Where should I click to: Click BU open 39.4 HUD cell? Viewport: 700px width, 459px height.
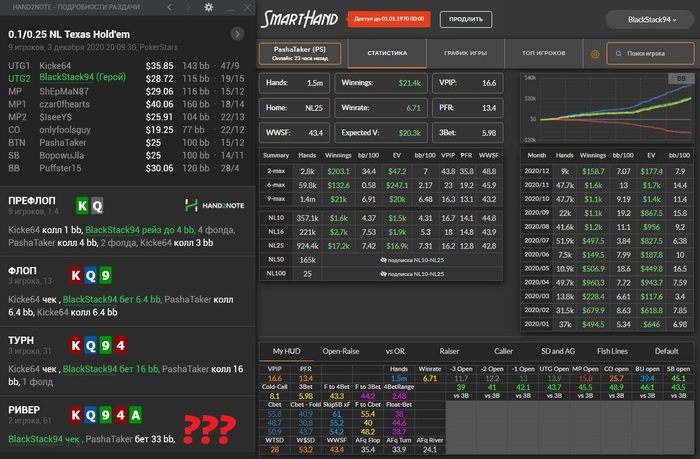(x=647, y=379)
